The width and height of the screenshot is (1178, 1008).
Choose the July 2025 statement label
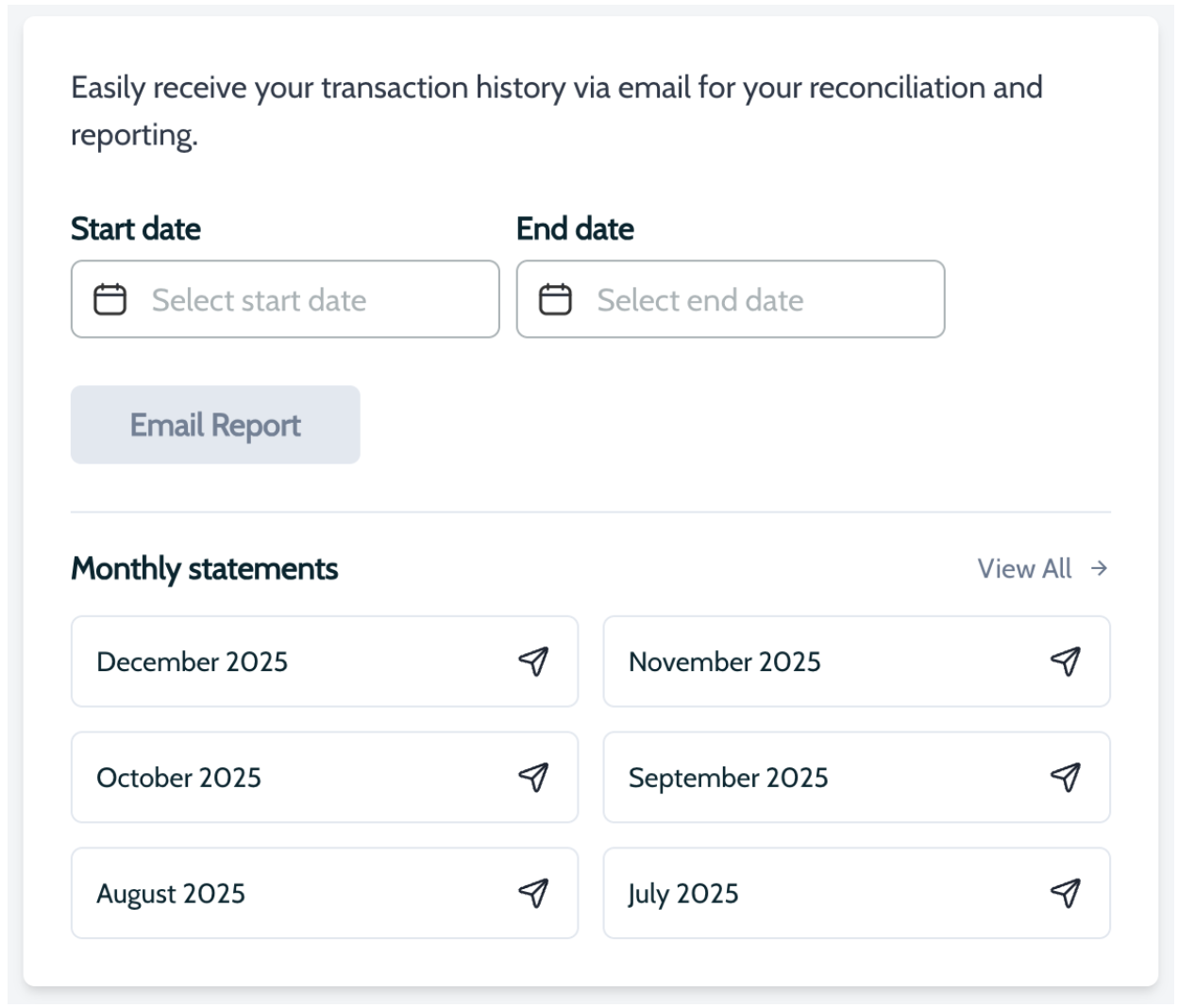tap(683, 893)
